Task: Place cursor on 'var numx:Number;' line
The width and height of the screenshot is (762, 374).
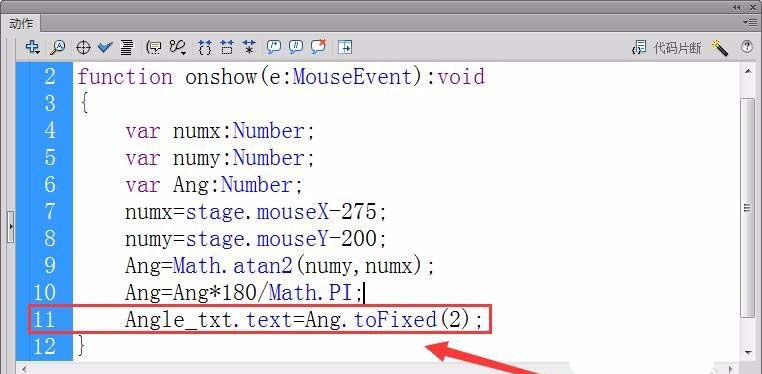Action: (220, 131)
